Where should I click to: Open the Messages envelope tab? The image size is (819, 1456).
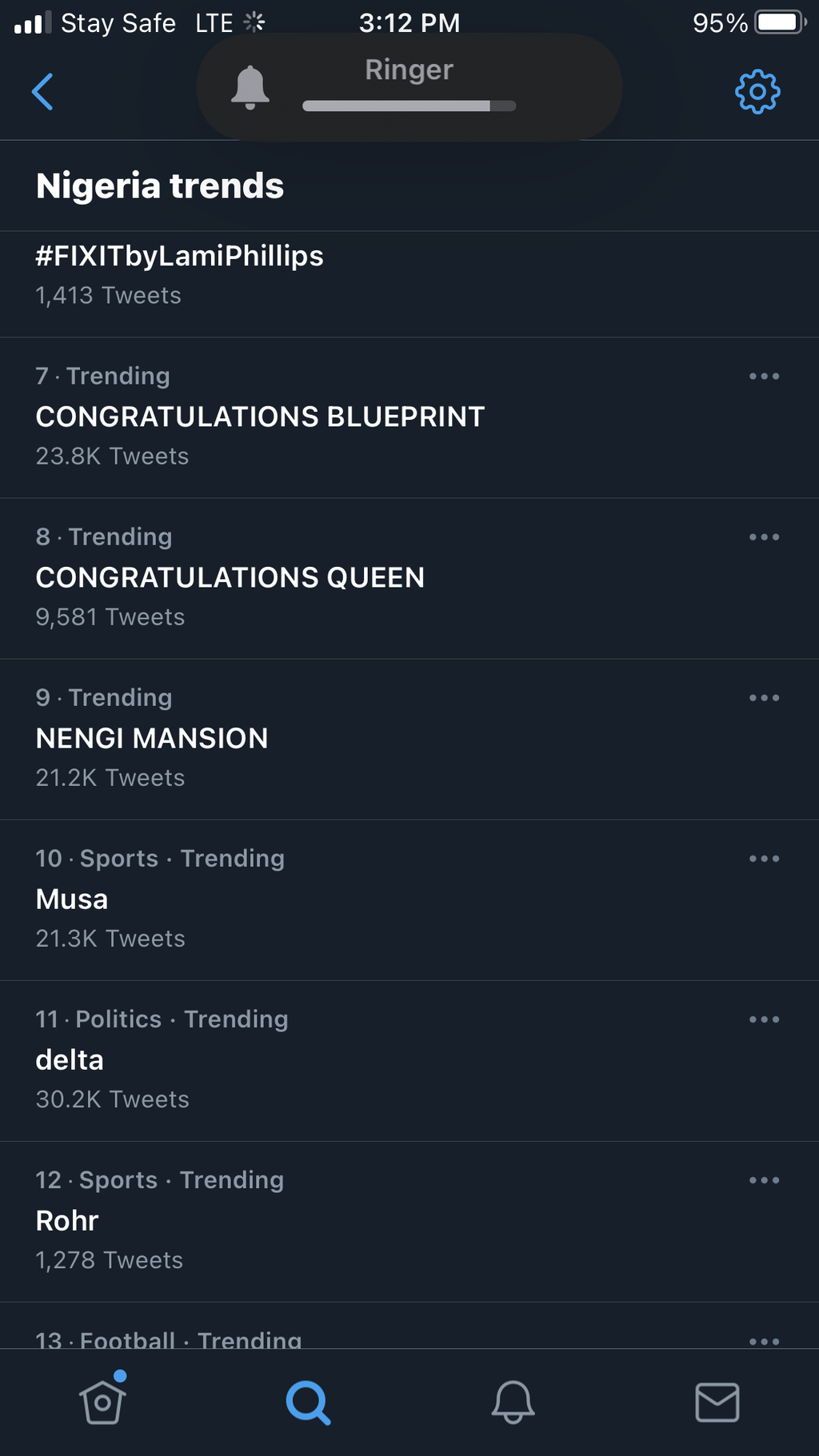tap(717, 1402)
